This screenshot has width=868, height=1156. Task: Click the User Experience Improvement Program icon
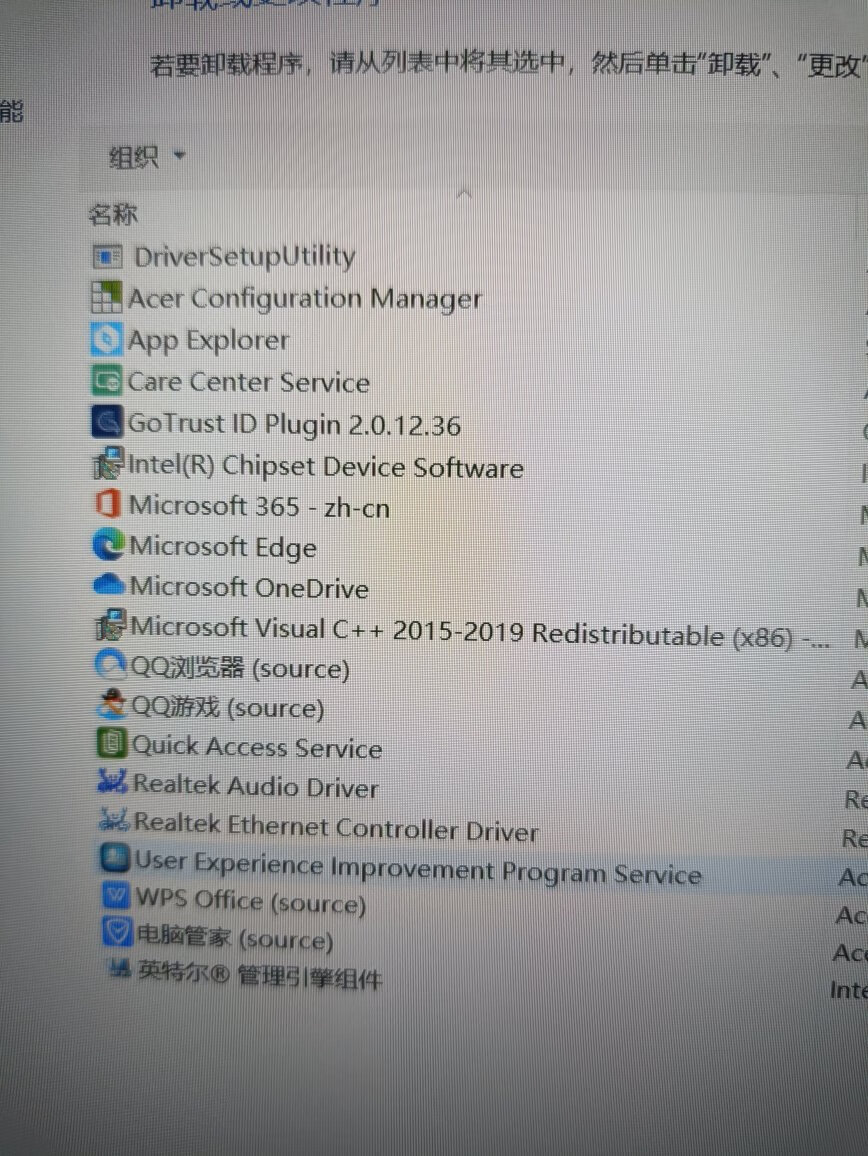(115, 857)
